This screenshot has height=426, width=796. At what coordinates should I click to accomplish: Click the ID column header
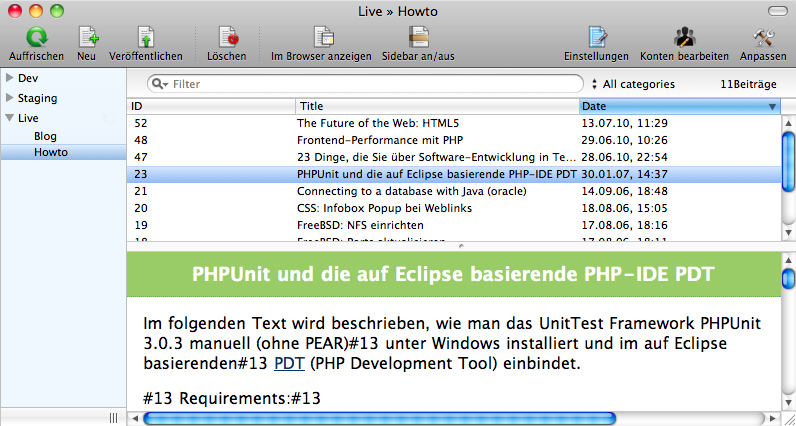[x=211, y=107]
